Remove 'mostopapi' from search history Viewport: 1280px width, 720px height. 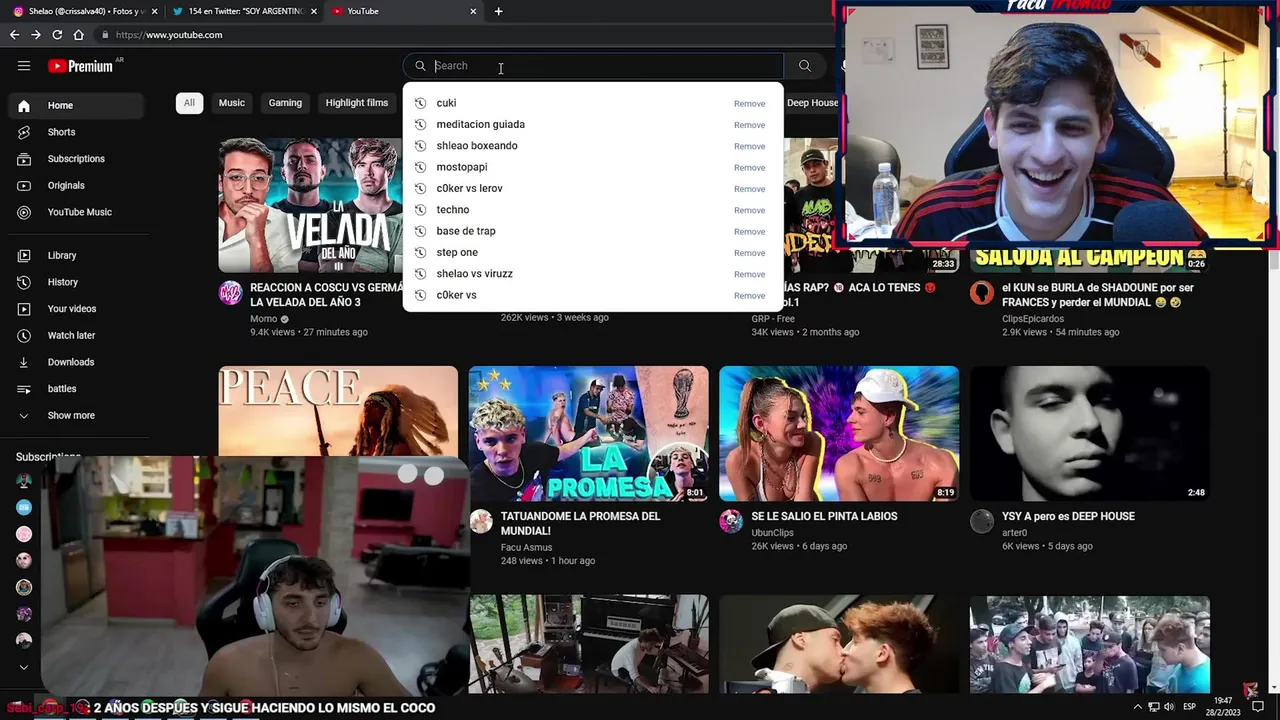tap(749, 168)
